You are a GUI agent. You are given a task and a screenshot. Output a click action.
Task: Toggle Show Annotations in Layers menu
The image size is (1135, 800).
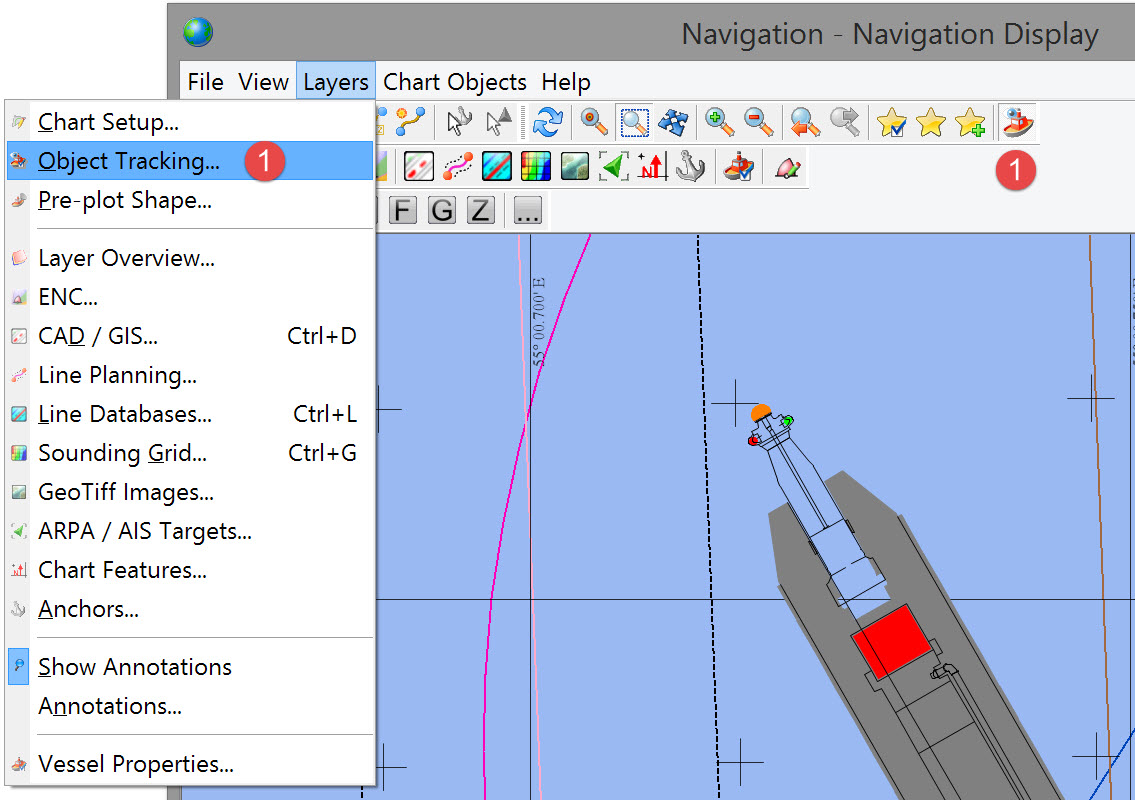[134, 667]
